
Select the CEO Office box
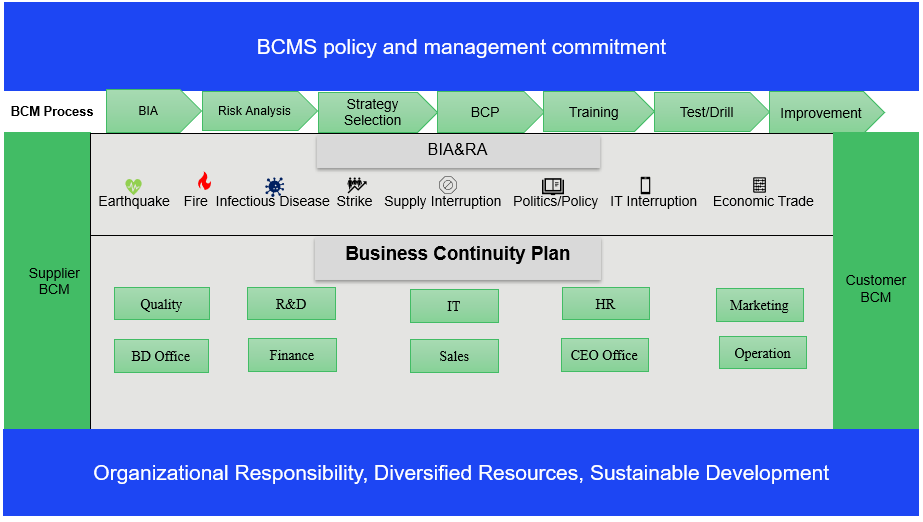604,355
